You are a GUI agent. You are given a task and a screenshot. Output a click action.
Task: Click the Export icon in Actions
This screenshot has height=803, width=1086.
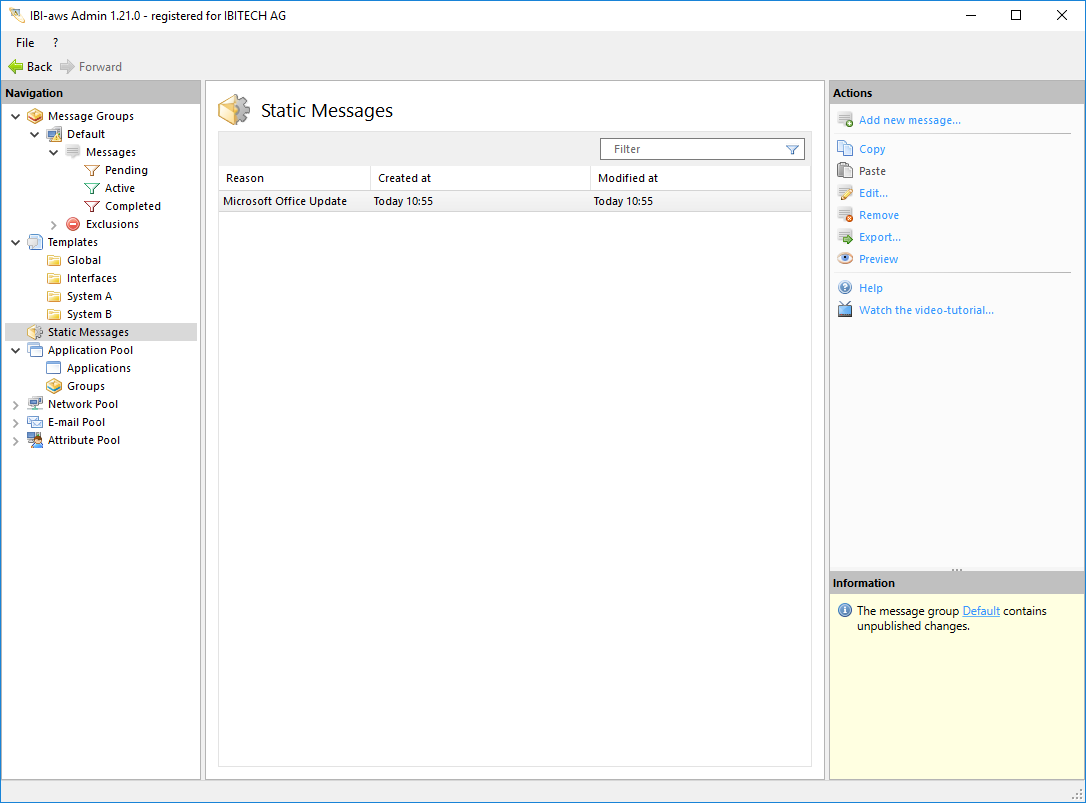coord(845,237)
